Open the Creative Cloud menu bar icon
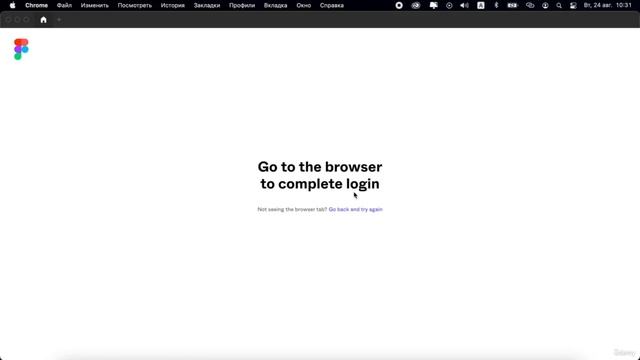The image size is (640, 360). click(416, 5)
